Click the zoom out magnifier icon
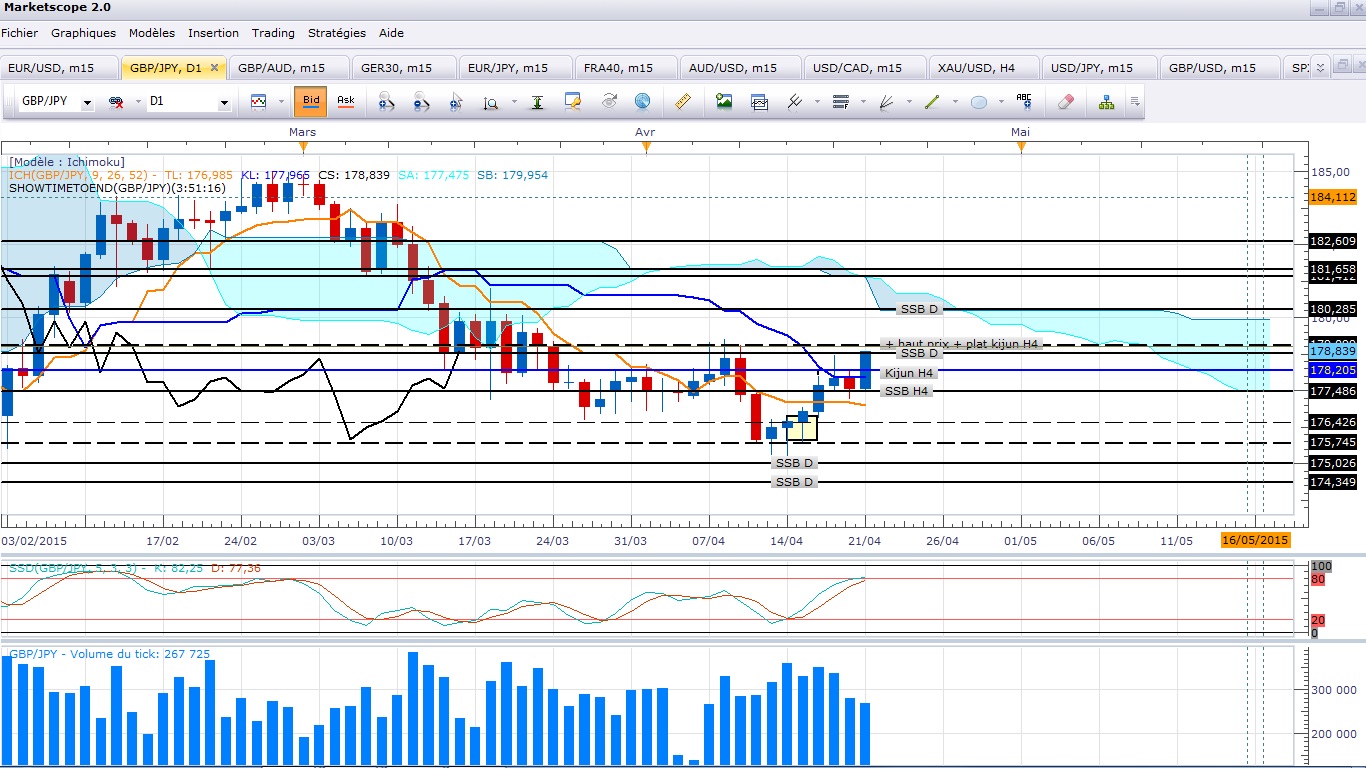Image resolution: width=1366 pixels, height=770 pixels. [421, 102]
